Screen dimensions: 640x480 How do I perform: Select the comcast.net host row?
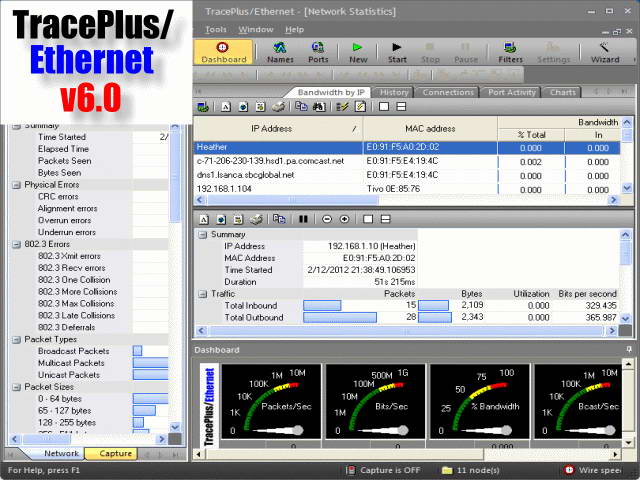(407, 161)
